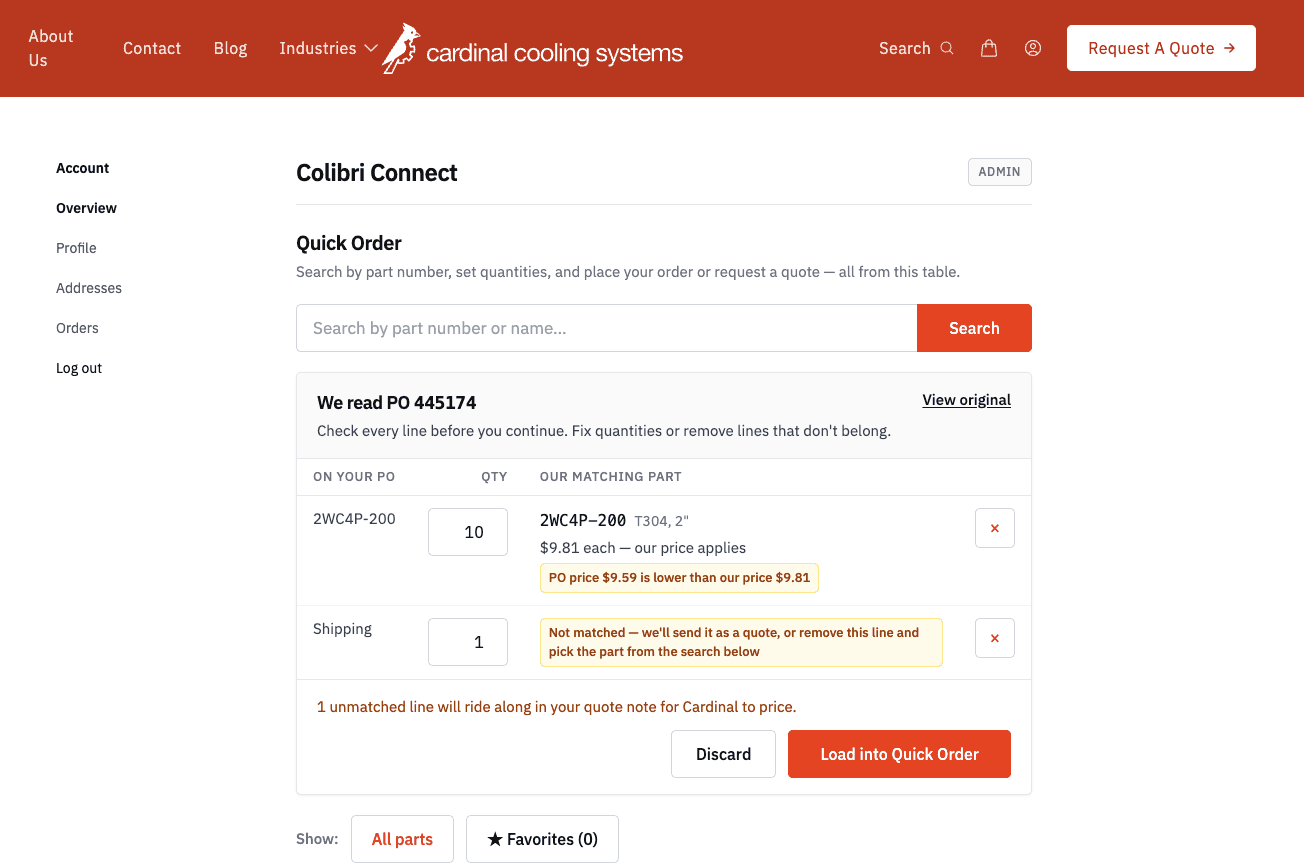1304x868 pixels.
Task: Remove the Shipping line with its X
Action: pyautogui.click(x=995, y=638)
